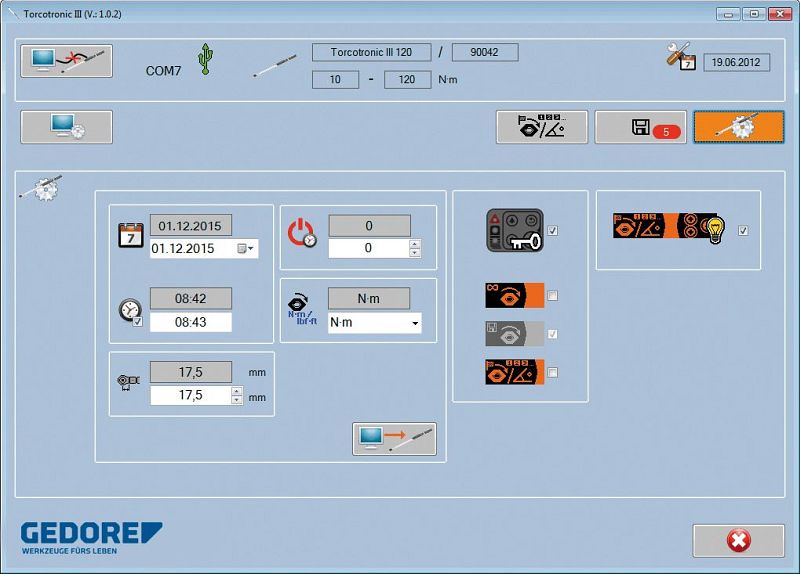Click the 08:43 time input field

pos(190,322)
